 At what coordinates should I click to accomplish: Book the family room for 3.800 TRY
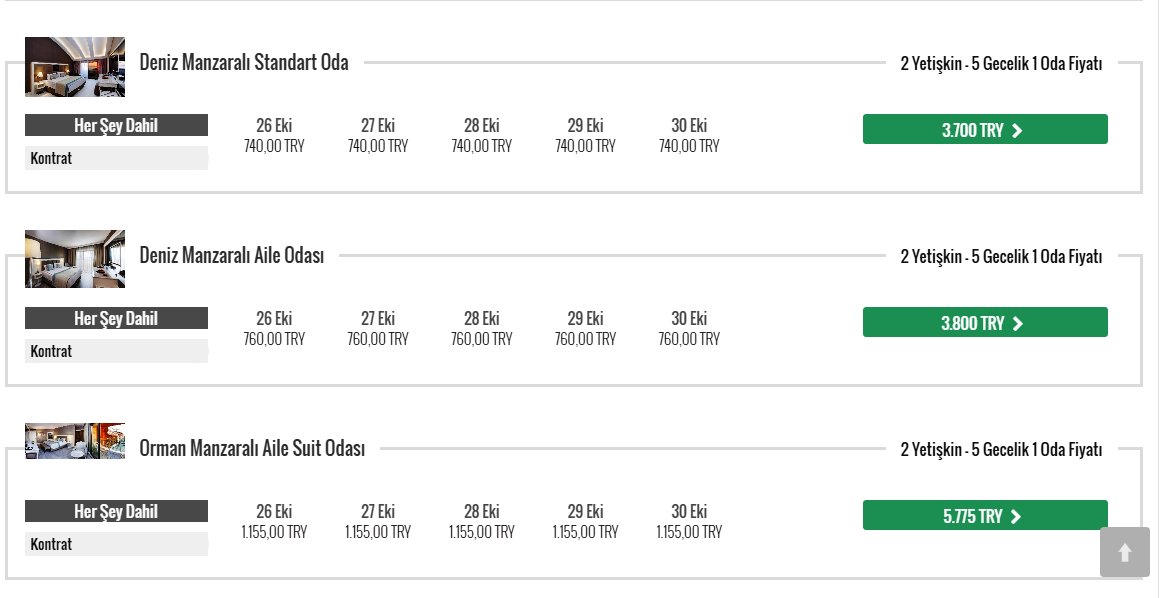984,322
